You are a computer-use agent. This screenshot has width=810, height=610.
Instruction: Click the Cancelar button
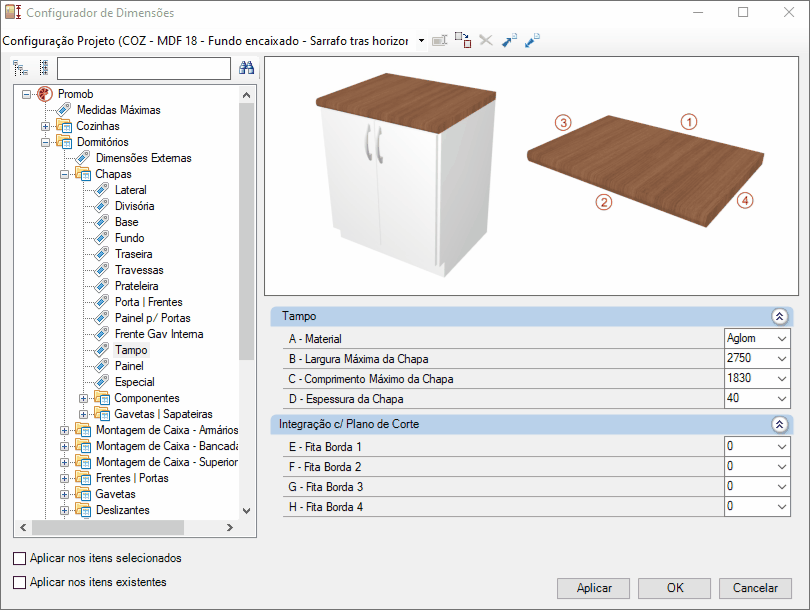pos(755,588)
